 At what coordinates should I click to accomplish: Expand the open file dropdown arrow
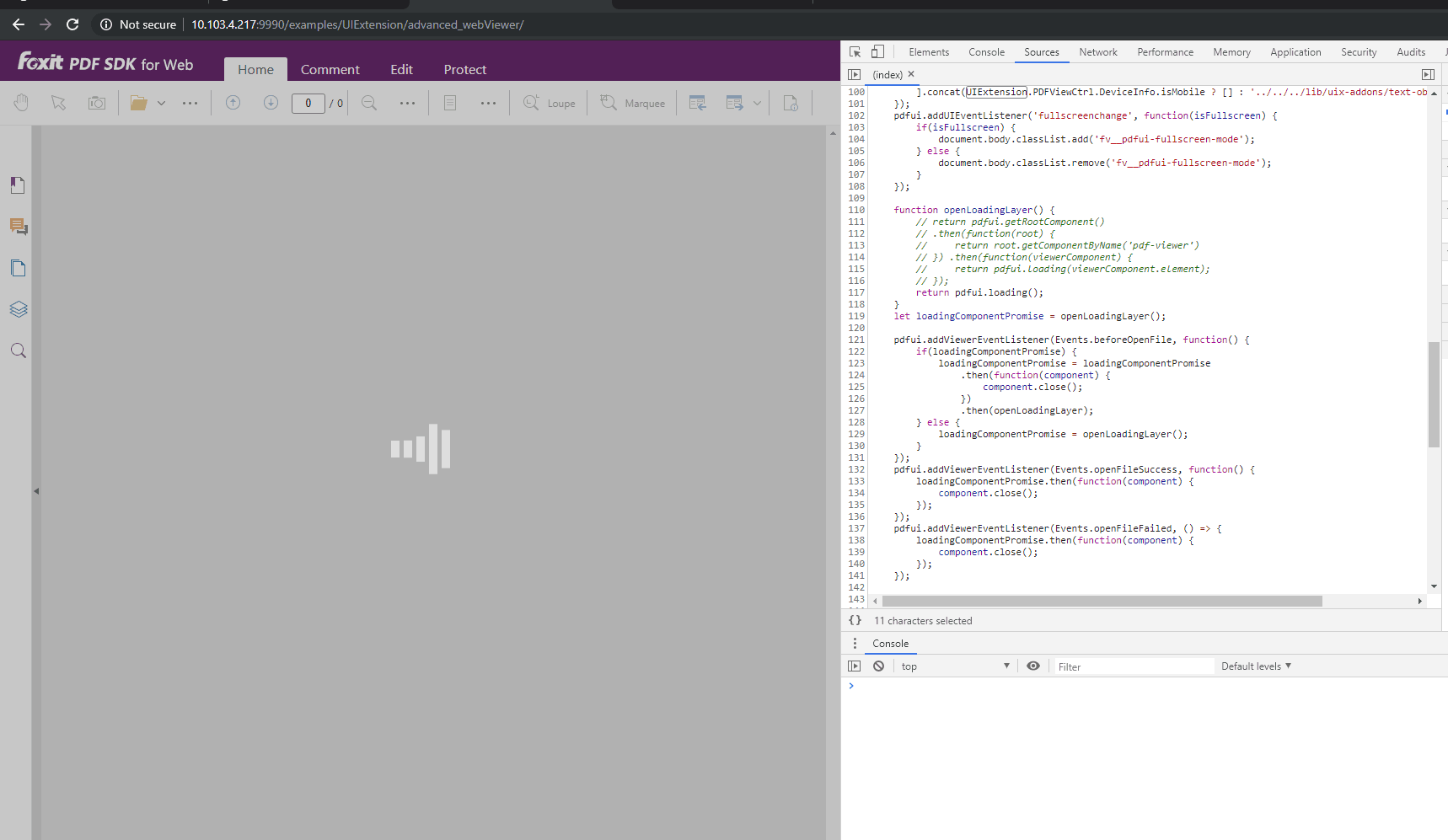click(161, 103)
